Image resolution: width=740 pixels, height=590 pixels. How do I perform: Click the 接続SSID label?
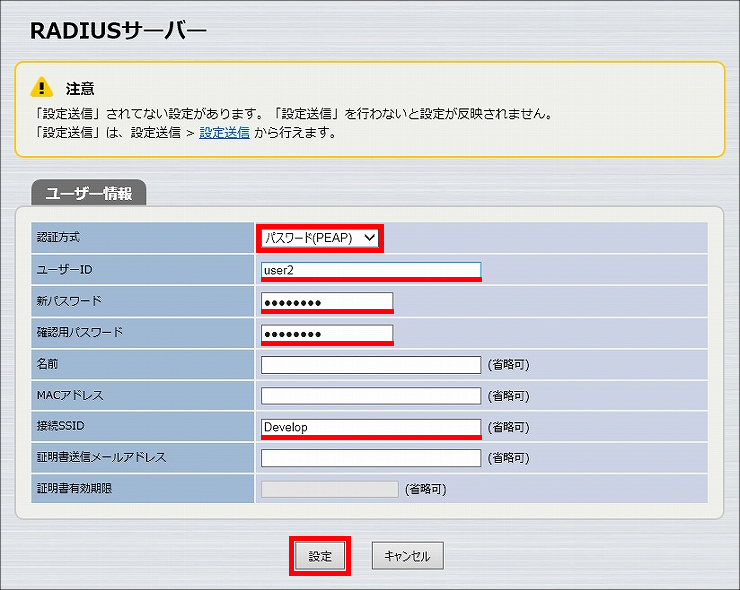click(60, 426)
